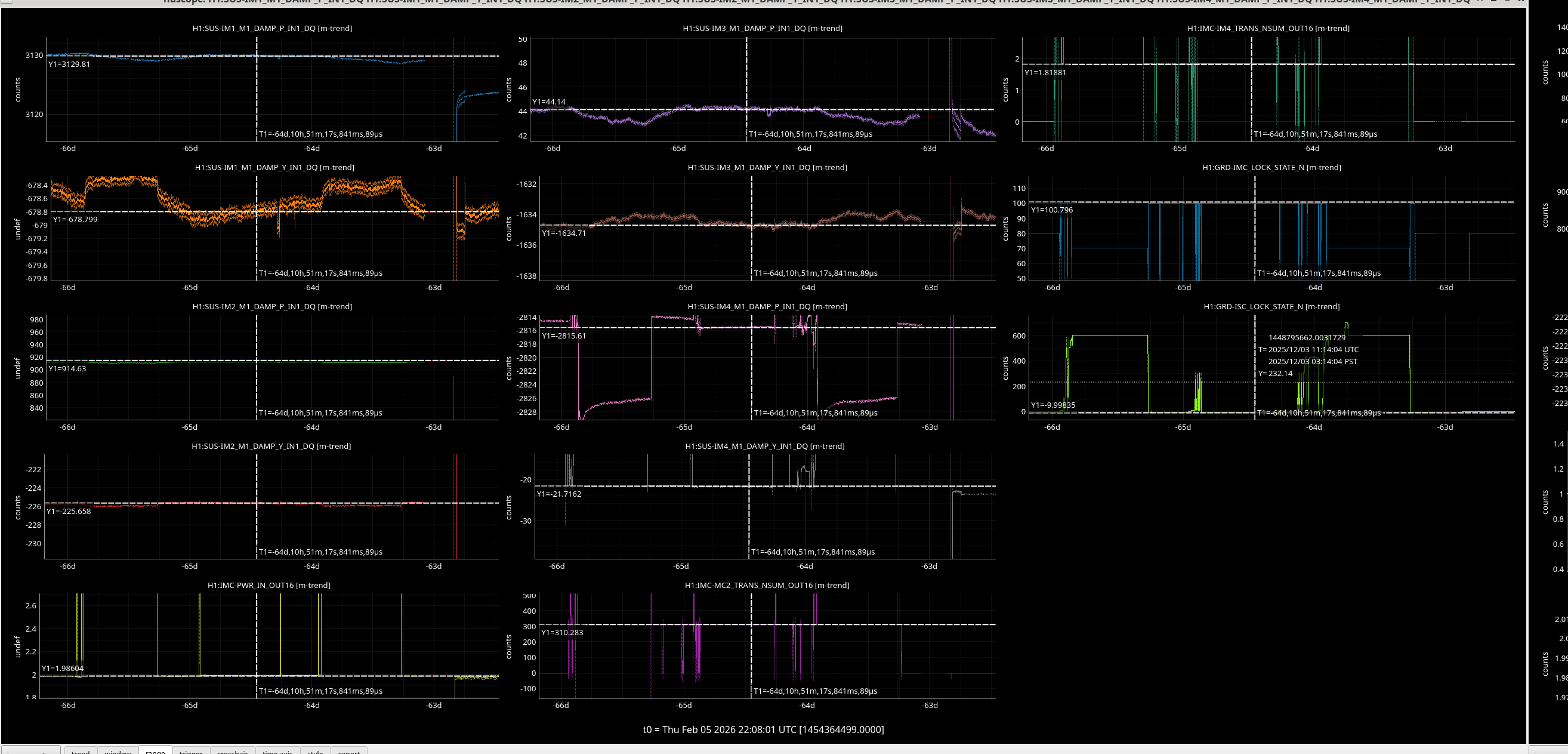This screenshot has width=1568, height=754.
Task: Click the button left of trend tab
Action: (x=30, y=750)
